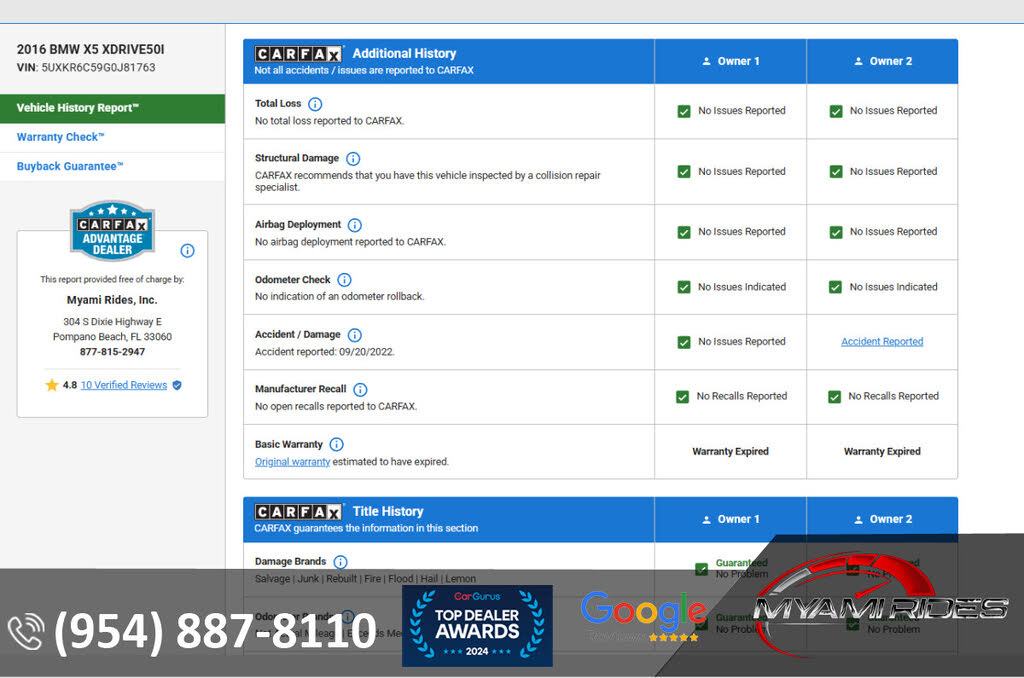Click the gold star rating icon
This screenshot has height=678, width=1024.
pyautogui.click(x=52, y=385)
